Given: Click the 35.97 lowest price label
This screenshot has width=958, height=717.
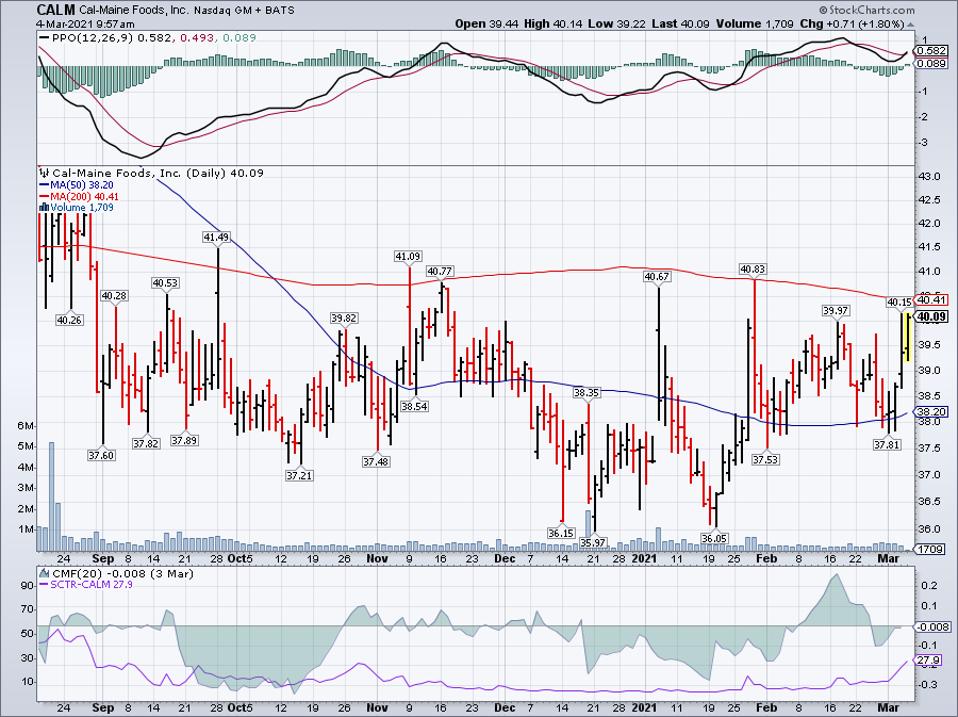Looking at the screenshot, I should [593, 542].
